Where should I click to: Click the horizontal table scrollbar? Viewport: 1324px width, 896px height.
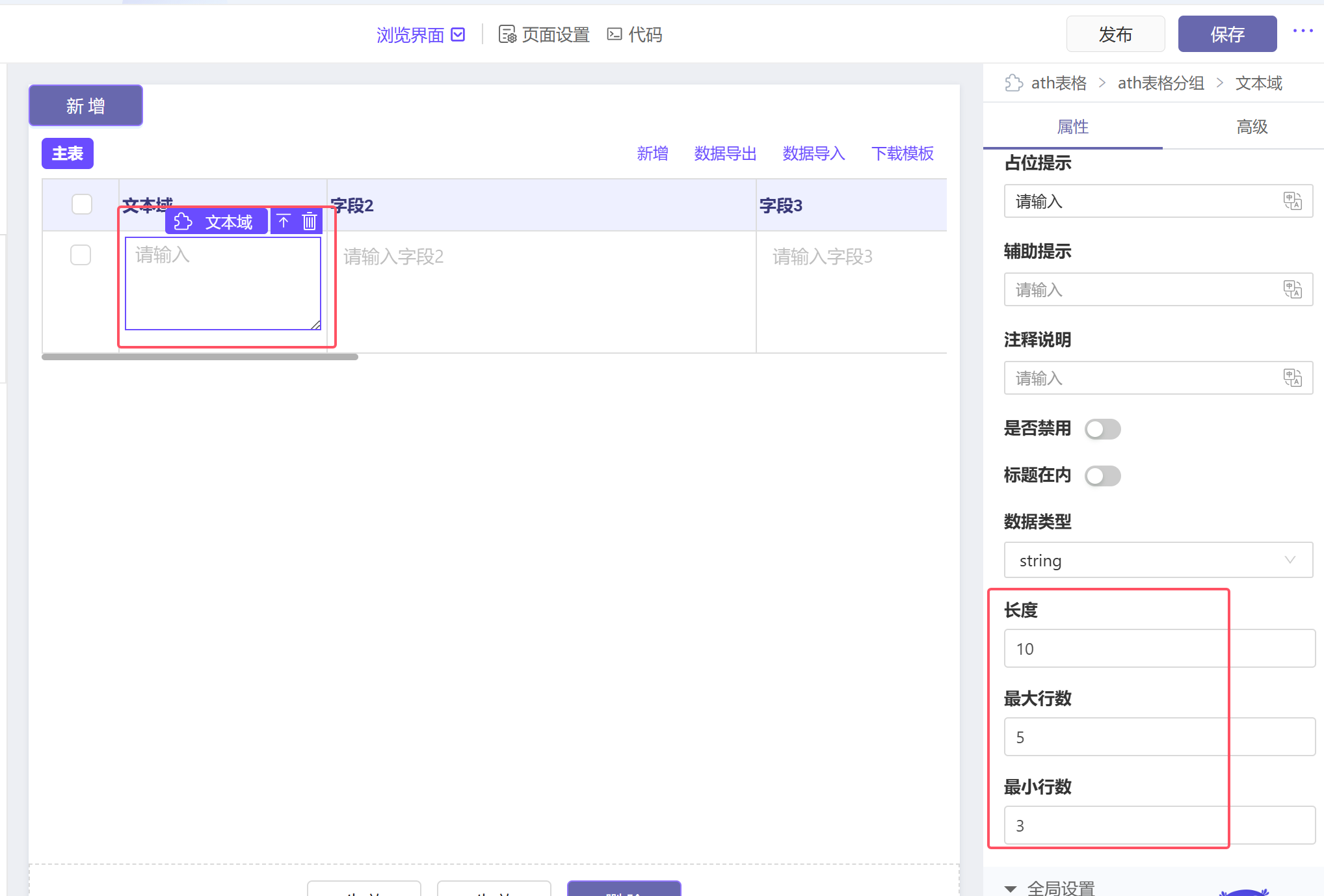click(200, 357)
